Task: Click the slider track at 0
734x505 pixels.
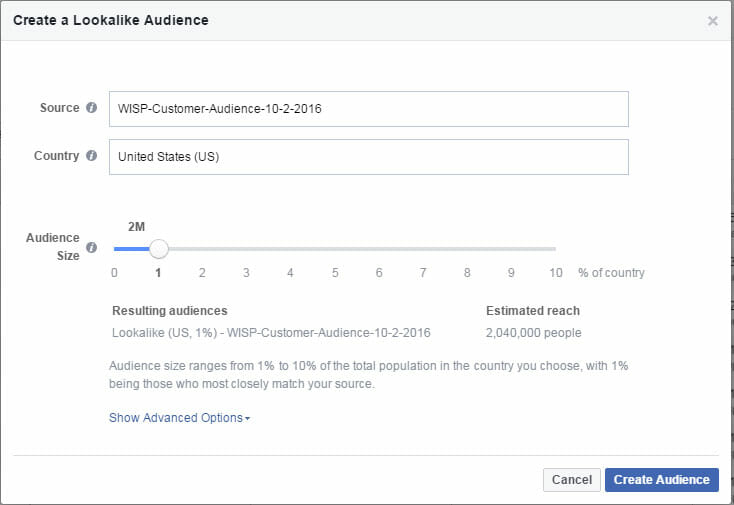Action: [115, 249]
